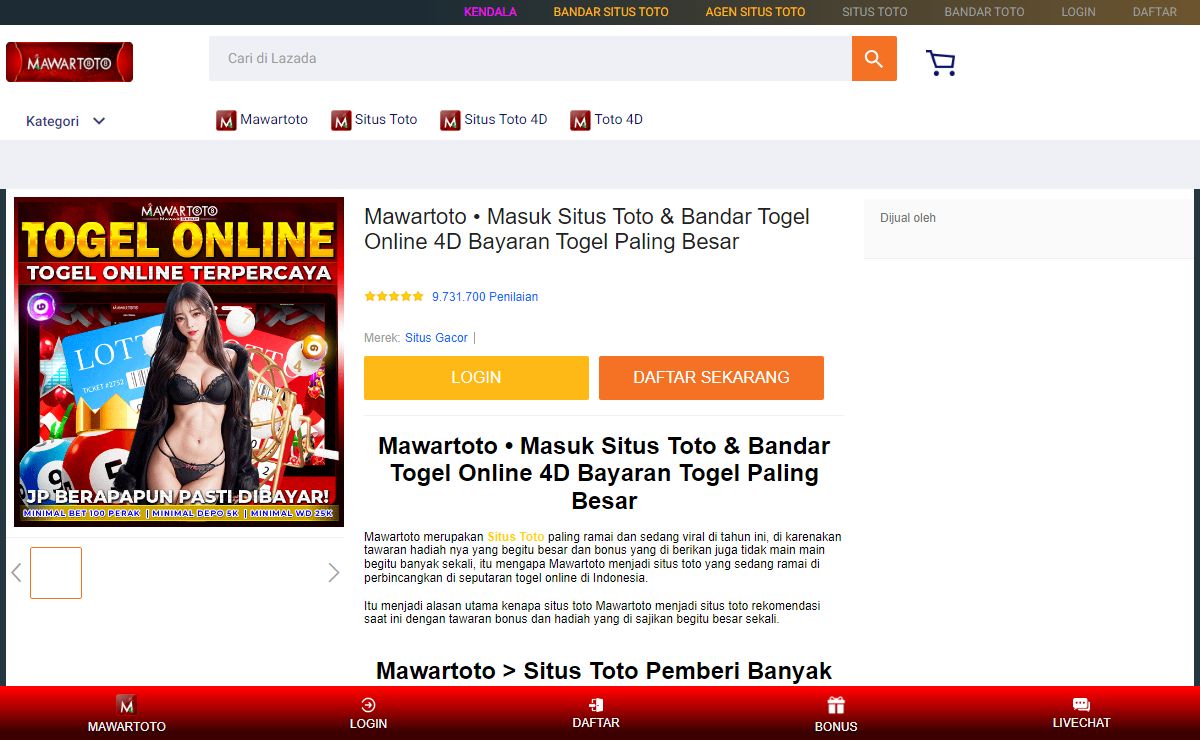Screen dimensions: 1200x740
Task: Click the M icon beside Toto 4D
Action: (x=580, y=120)
